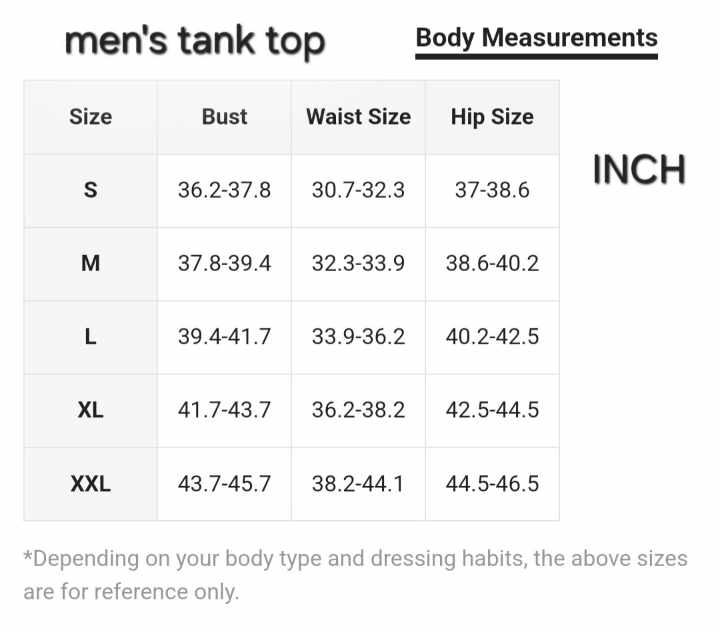Click bust value 36.2-37.8 for size S

click(224, 190)
